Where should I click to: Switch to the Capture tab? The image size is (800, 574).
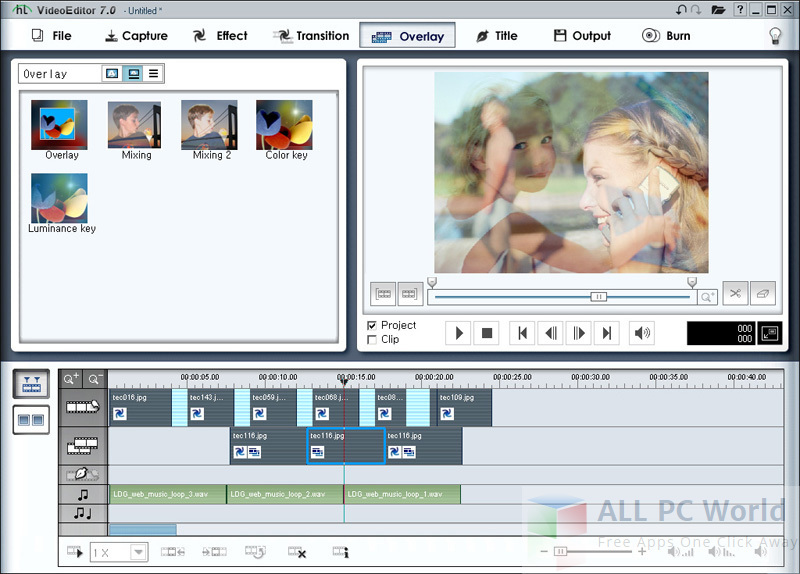click(x=136, y=36)
